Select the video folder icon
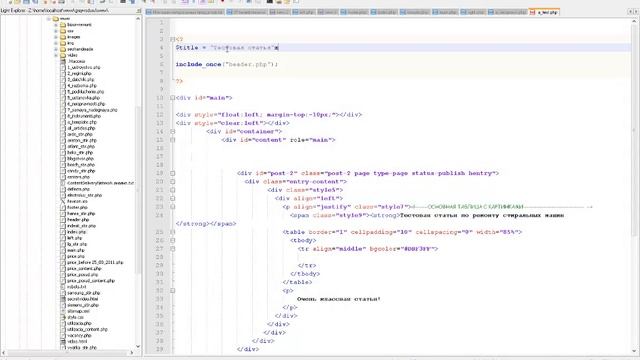This screenshot has height=360, width=640. pyautogui.click(x=63, y=55)
